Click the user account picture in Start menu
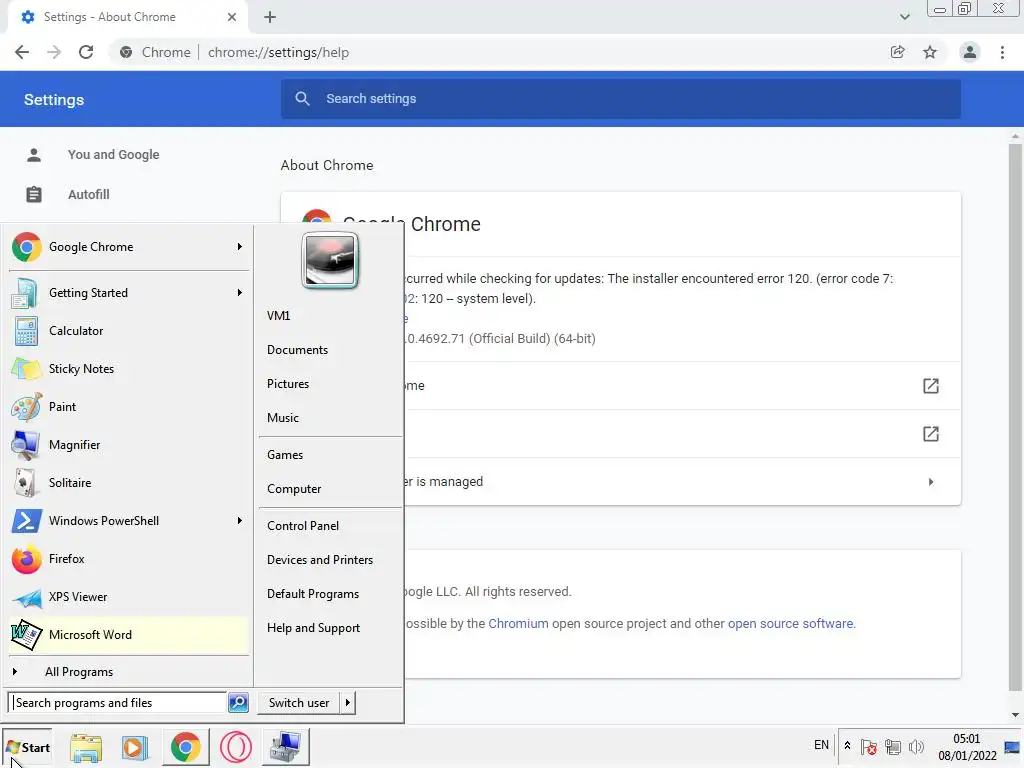The width and height of the screenshot is (1024, 768). pos(330,261)
